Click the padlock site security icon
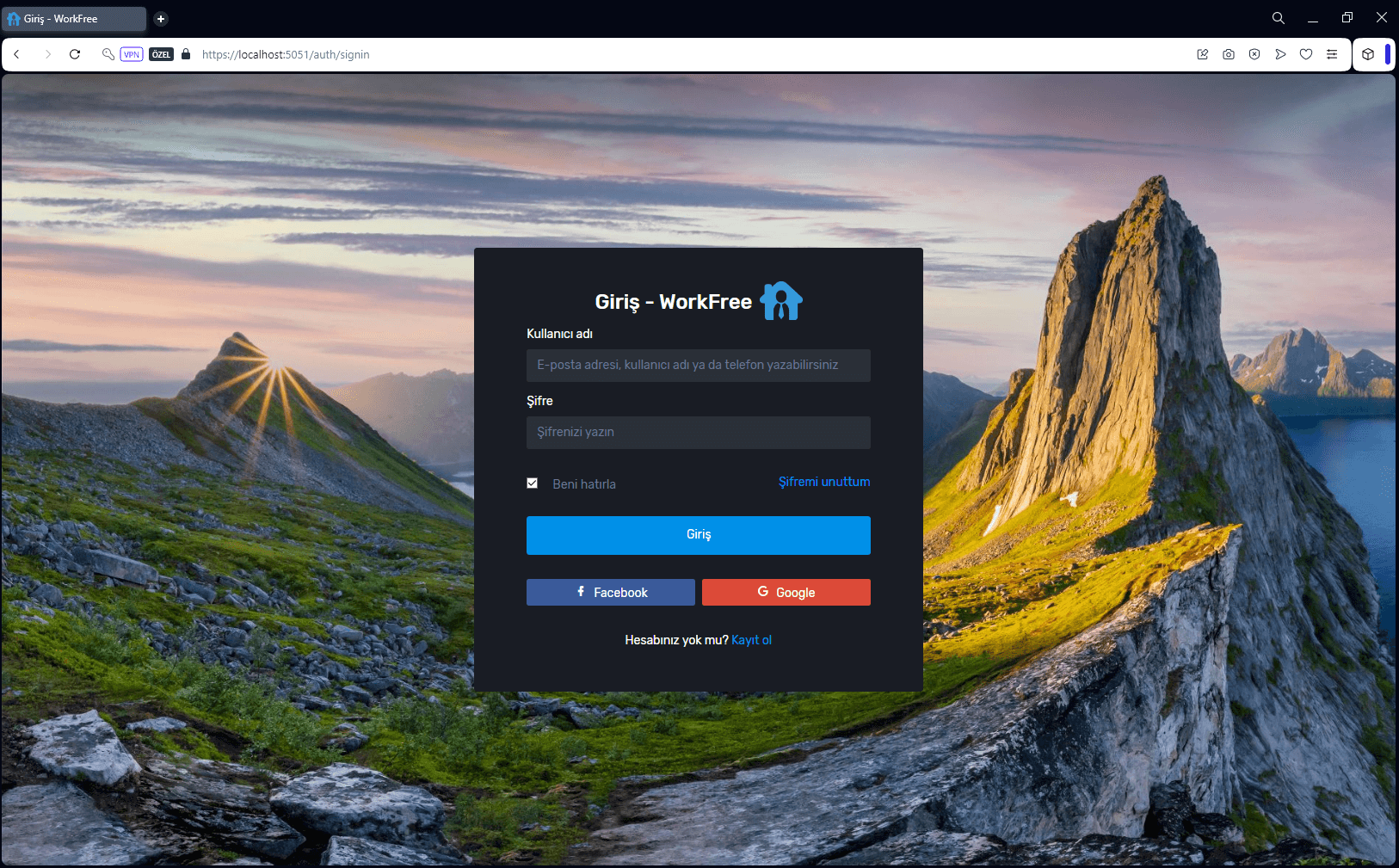This screenshot has width=1399, height=868. tap(186, 54)
